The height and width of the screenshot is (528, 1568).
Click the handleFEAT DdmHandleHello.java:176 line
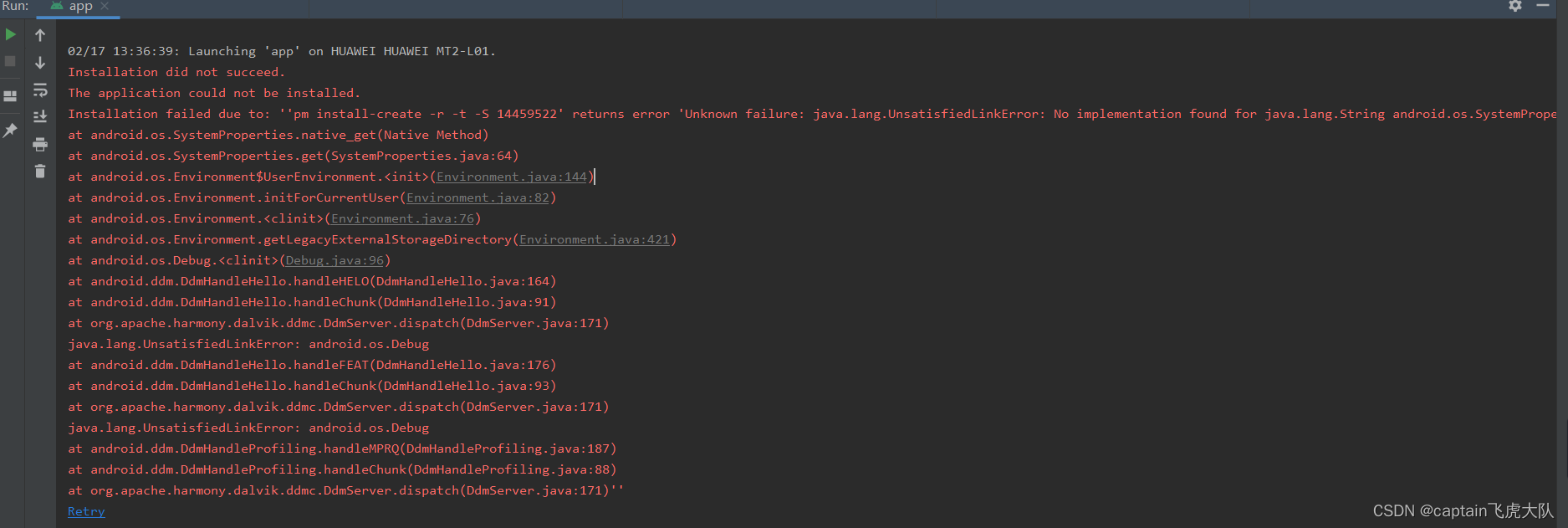(312, 365)
